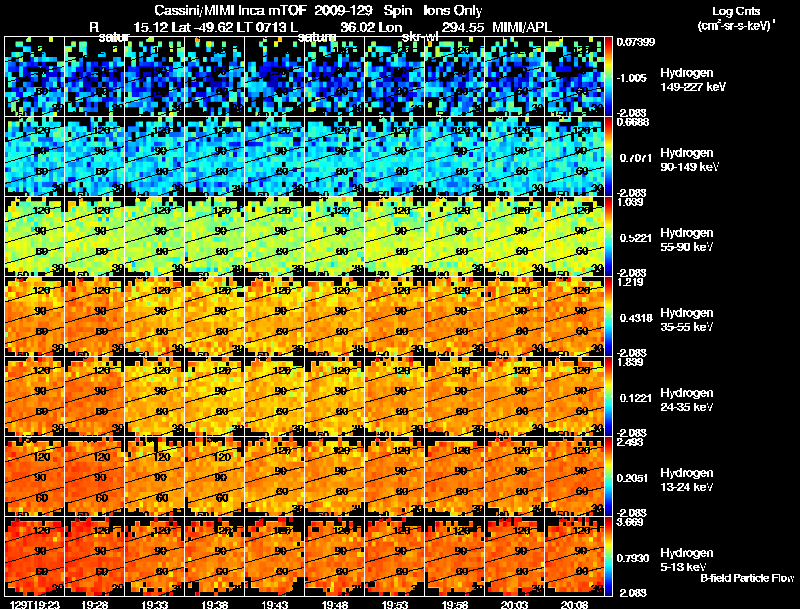Click the 0.2051 color scale value
This screenshot has height=609, width=800.
(635, 478)
